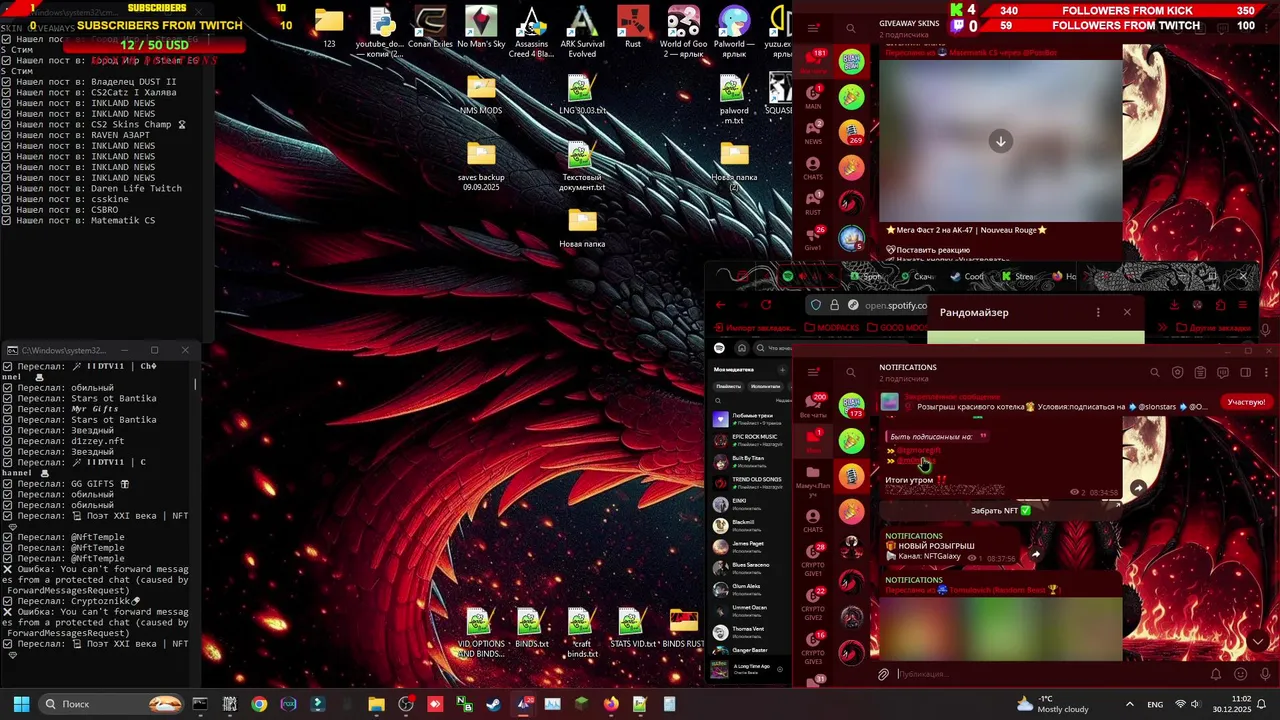
Task: Open Steam from the taskbar
Action: (x=494, y=704)
